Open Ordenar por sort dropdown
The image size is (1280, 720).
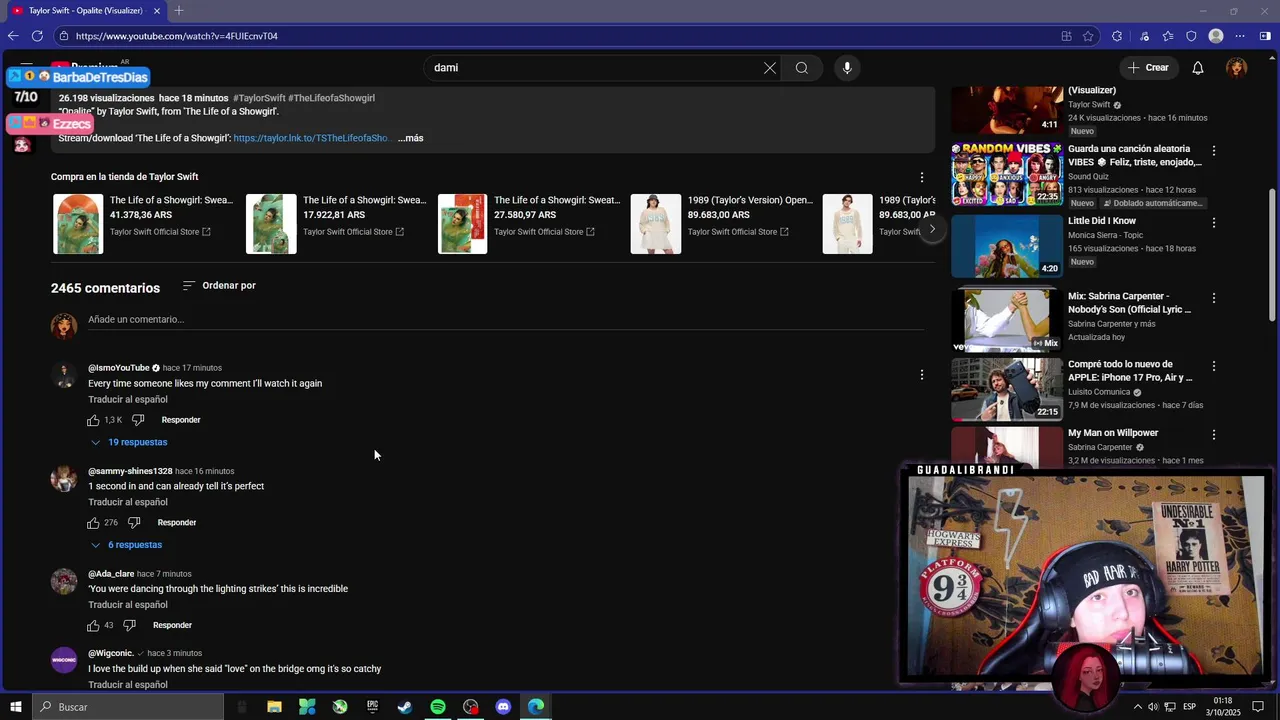coord(219,286)
